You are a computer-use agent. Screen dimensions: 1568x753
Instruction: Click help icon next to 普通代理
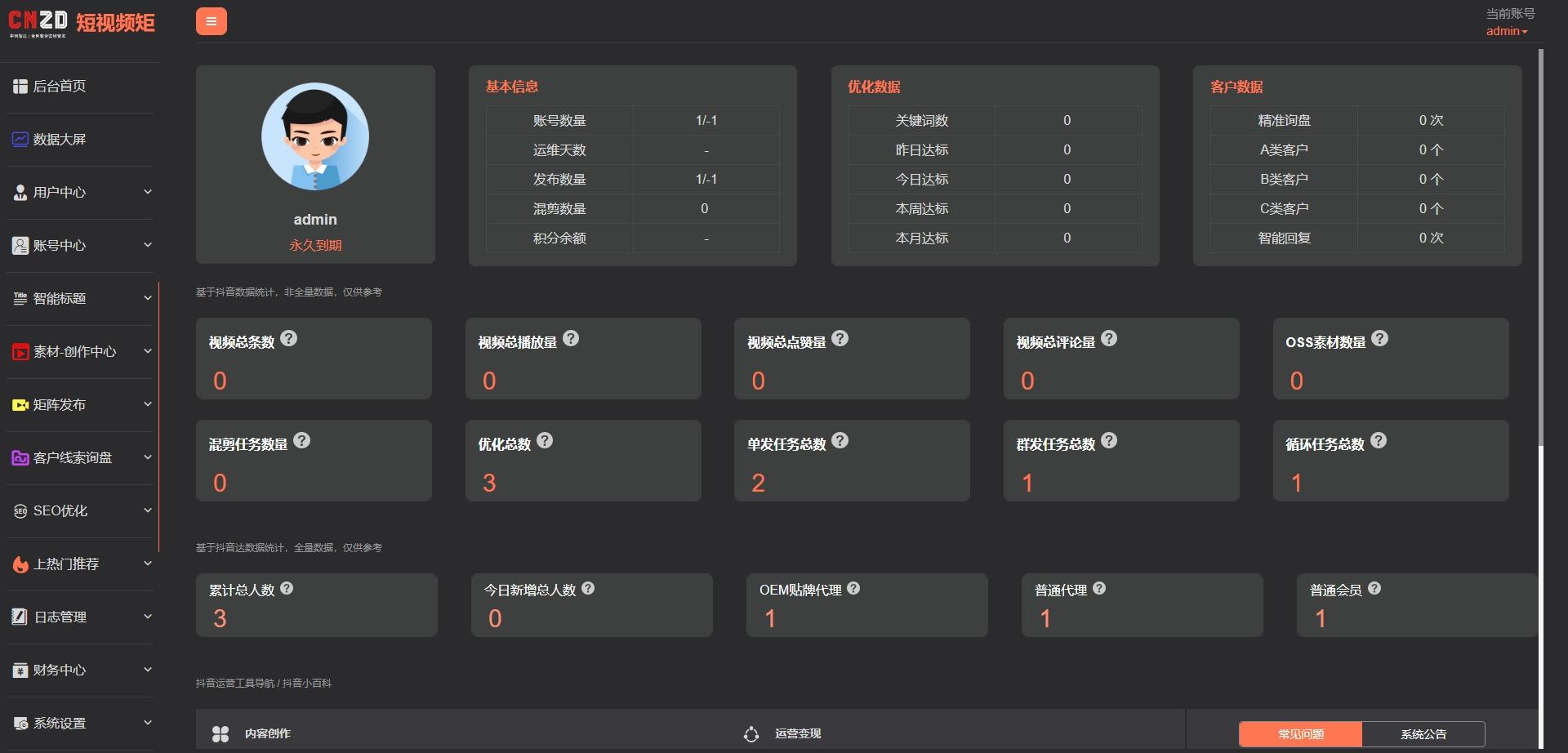pyautogui.click(x=1099, y=589)
